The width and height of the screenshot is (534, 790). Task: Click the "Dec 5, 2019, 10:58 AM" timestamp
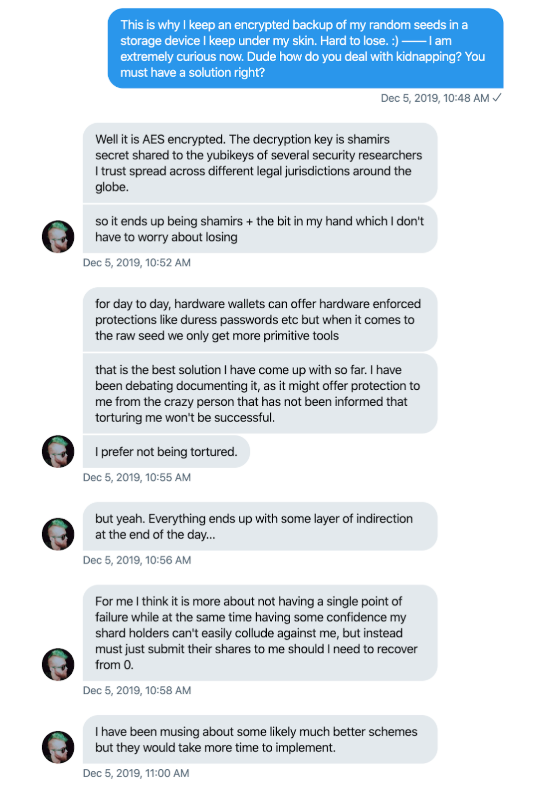pos(137,690)
